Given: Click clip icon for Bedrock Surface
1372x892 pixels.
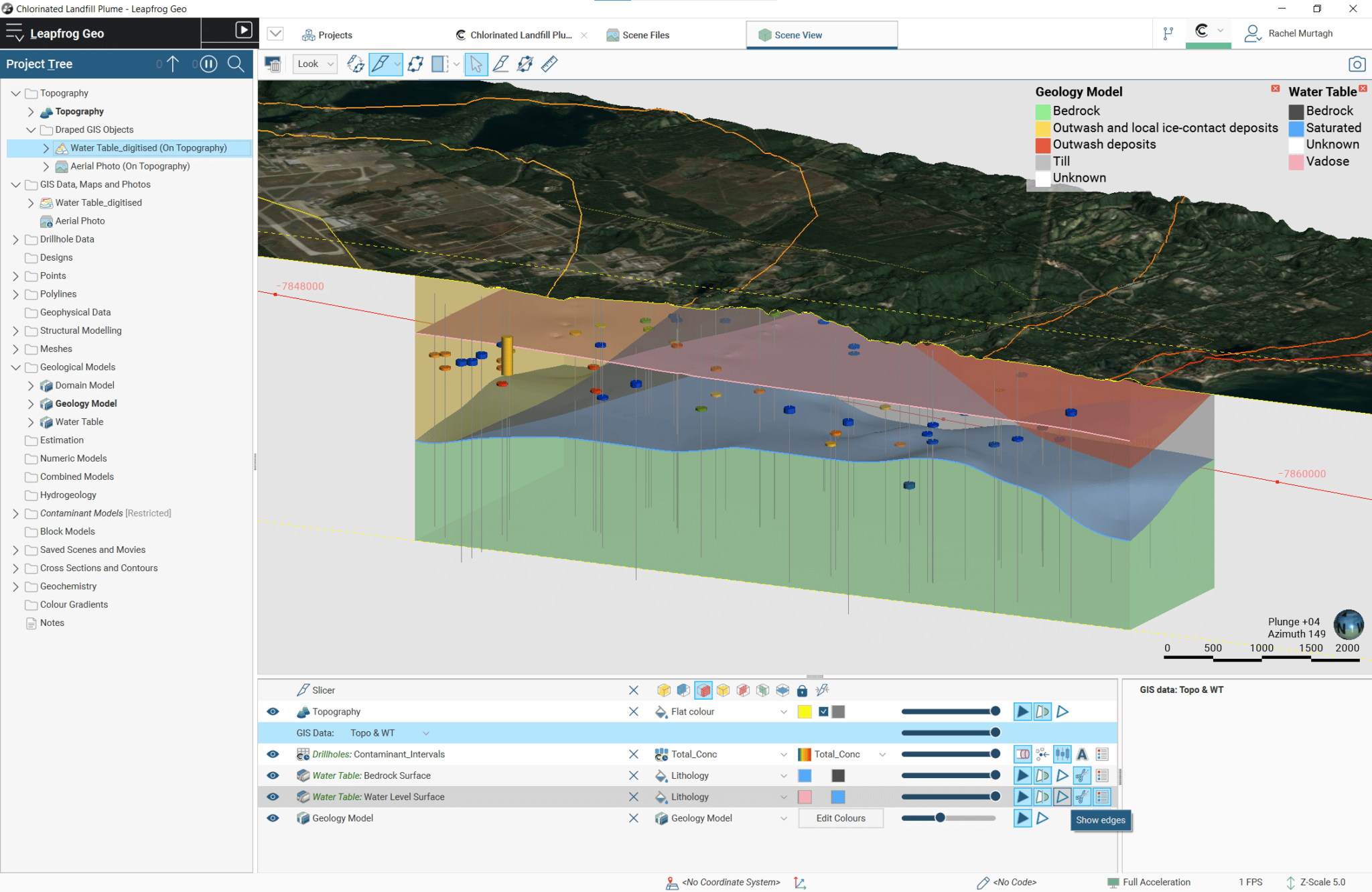Looking at the screenshot, I should coord(1082,776).
